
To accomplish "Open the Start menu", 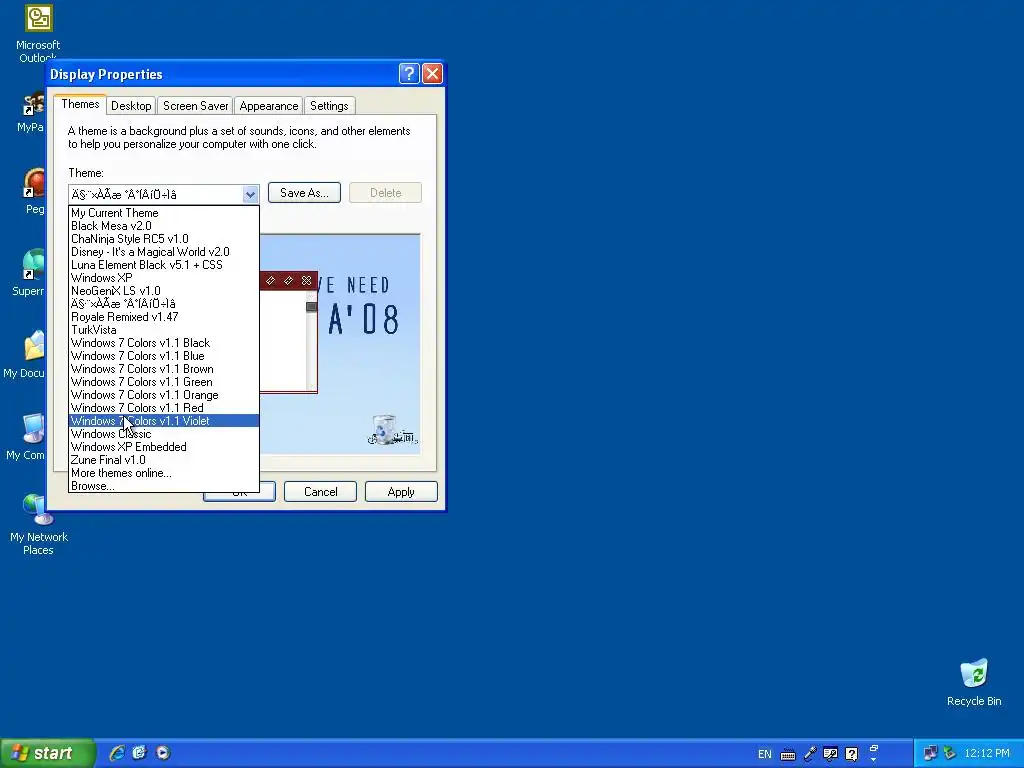I will [x=47, y=753].
